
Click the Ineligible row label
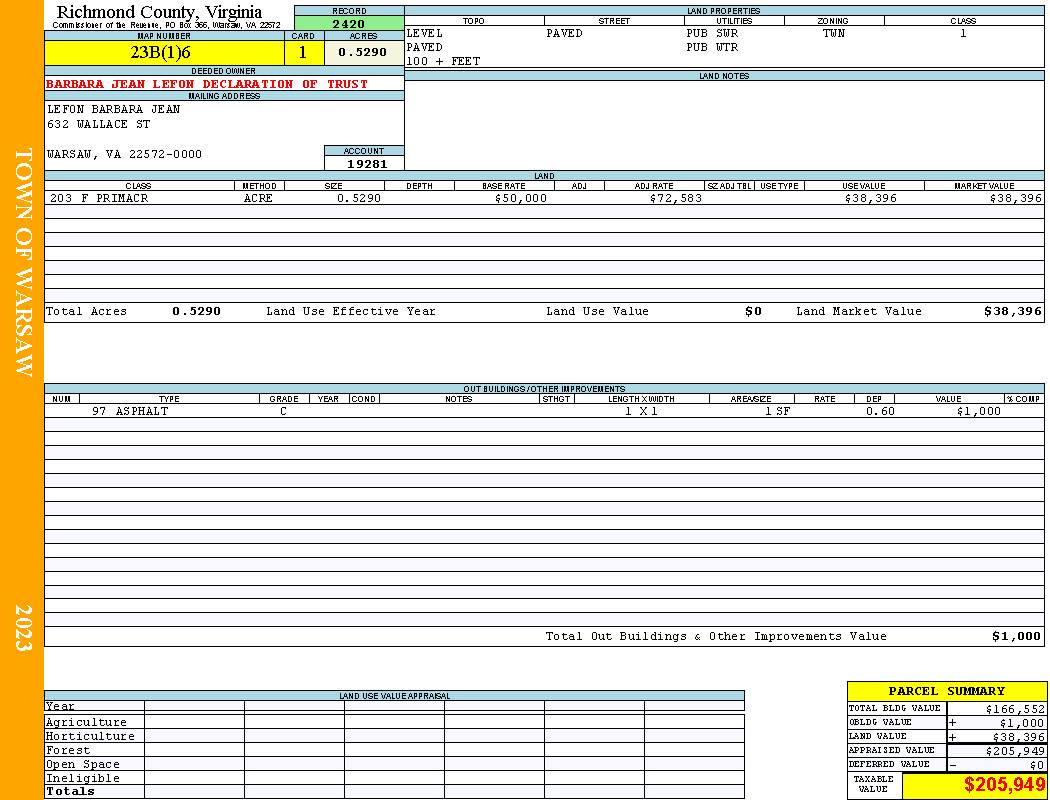[x=82, y=779]
